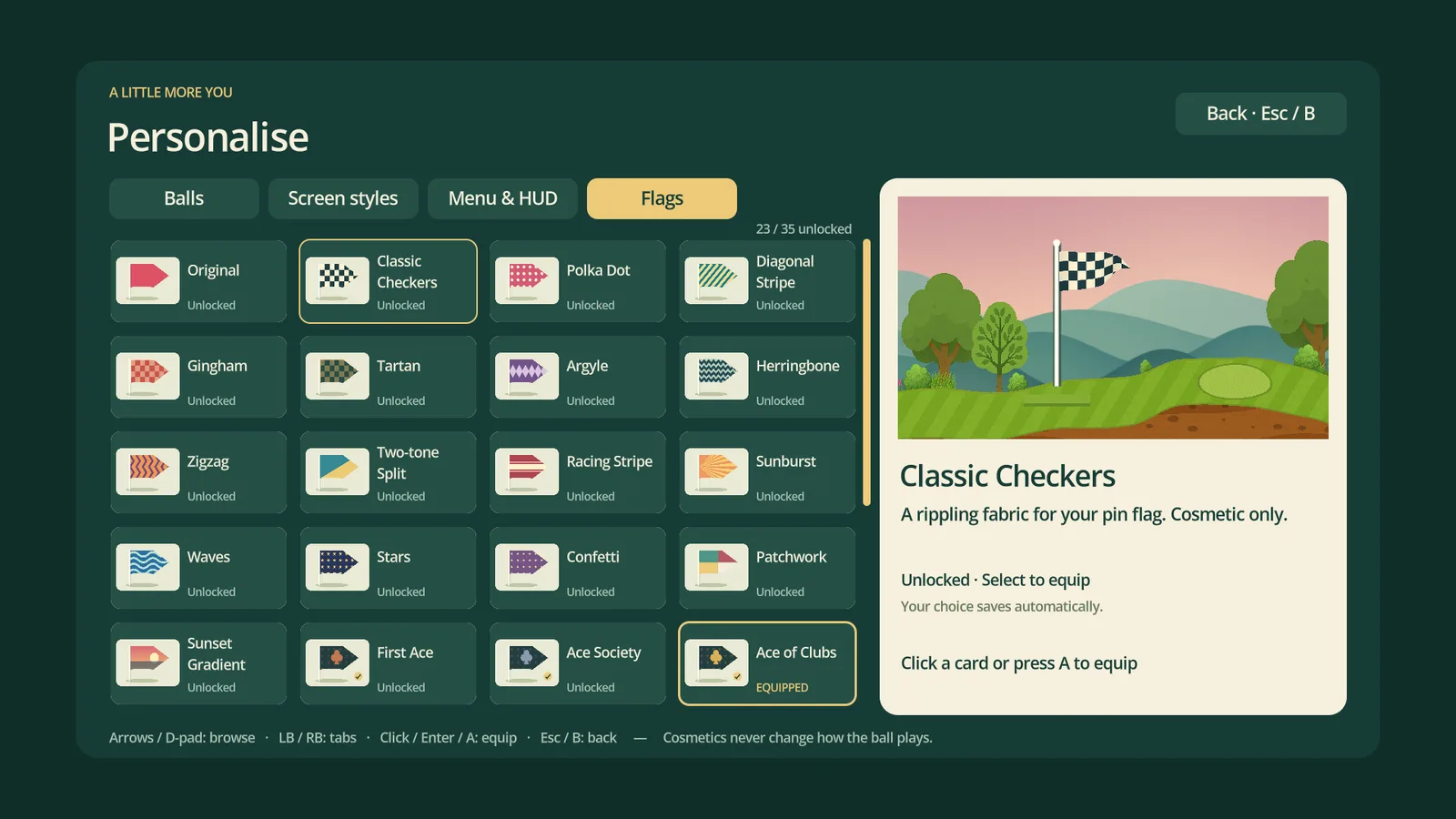Select the Confetti flag icon
Image resolution: width=1456 pixels, height=819 pixels.
(527, 567)
